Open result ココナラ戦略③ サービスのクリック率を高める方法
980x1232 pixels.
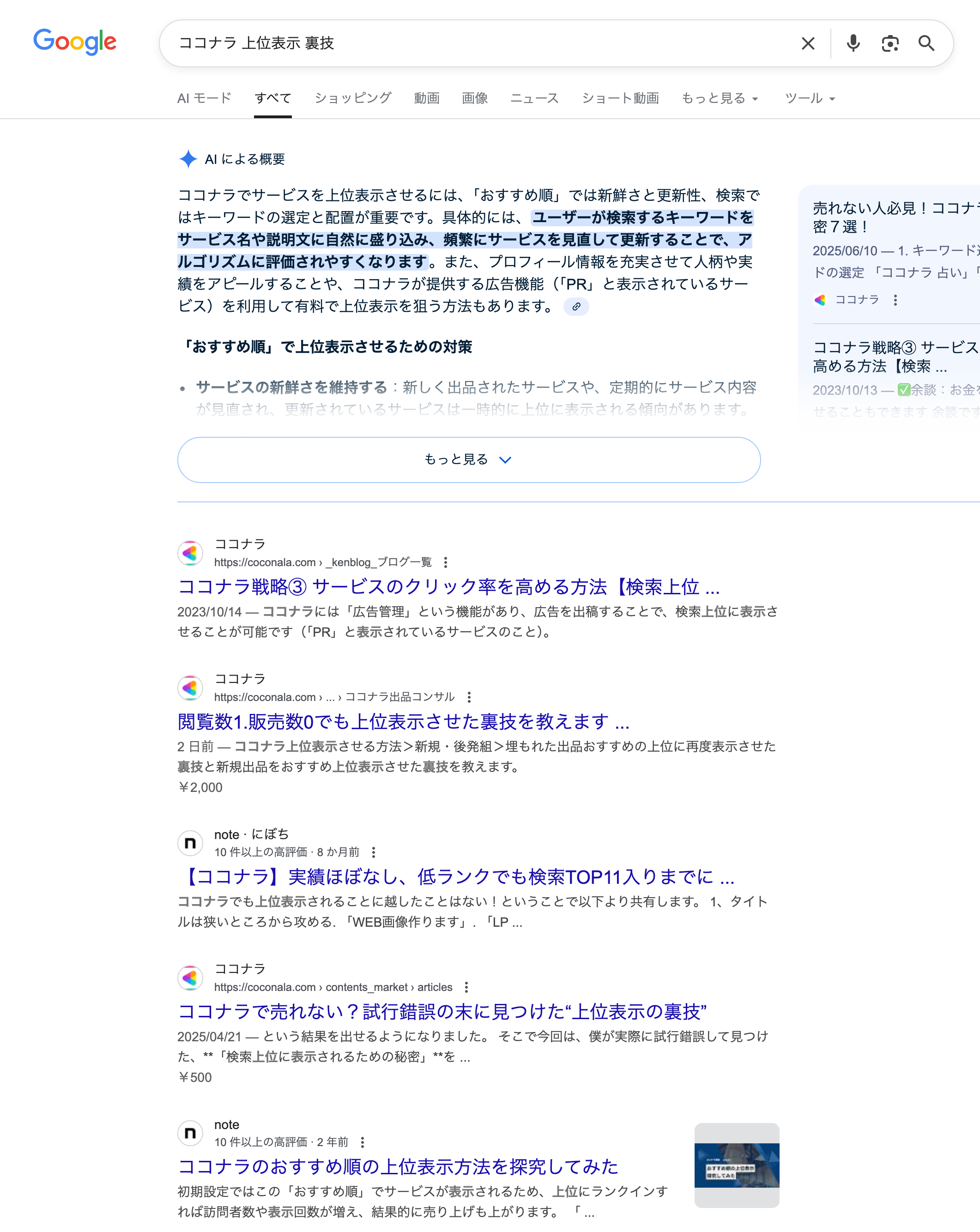pos(448,587)
